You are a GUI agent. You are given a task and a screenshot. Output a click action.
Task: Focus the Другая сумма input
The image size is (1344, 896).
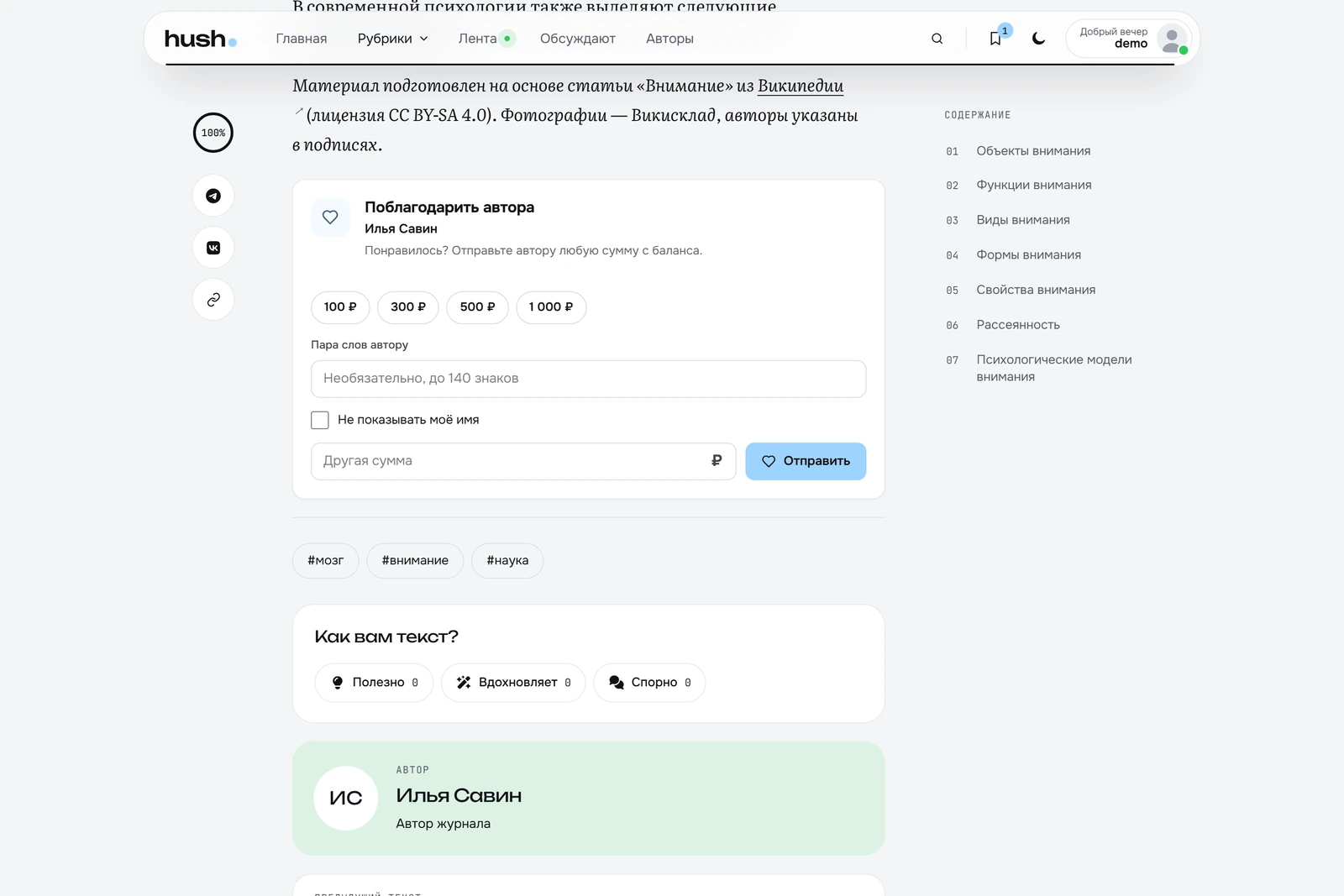pyautogui.click(x=523, y=461)
